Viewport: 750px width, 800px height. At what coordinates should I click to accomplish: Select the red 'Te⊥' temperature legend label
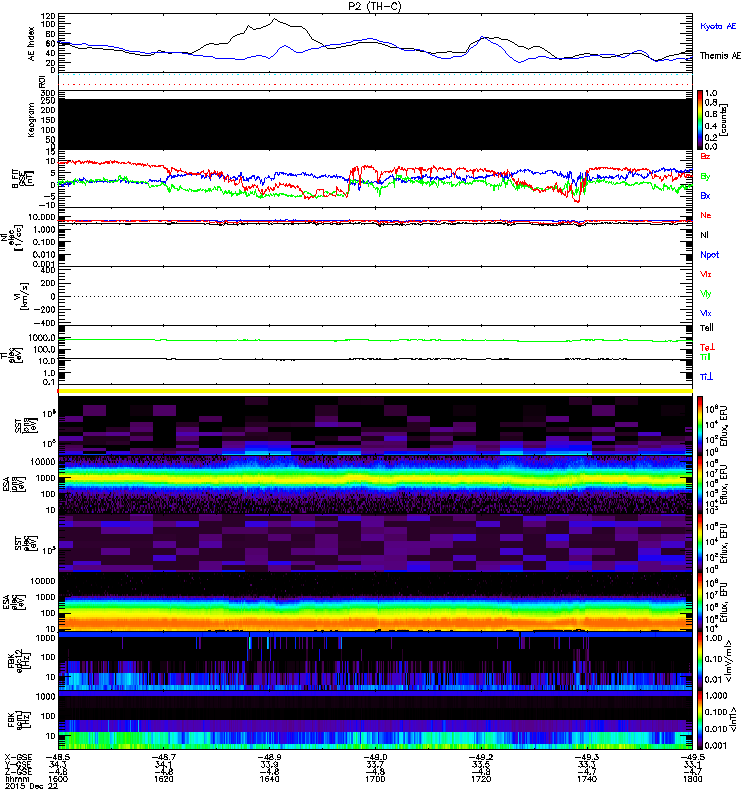tap(707, 347)
